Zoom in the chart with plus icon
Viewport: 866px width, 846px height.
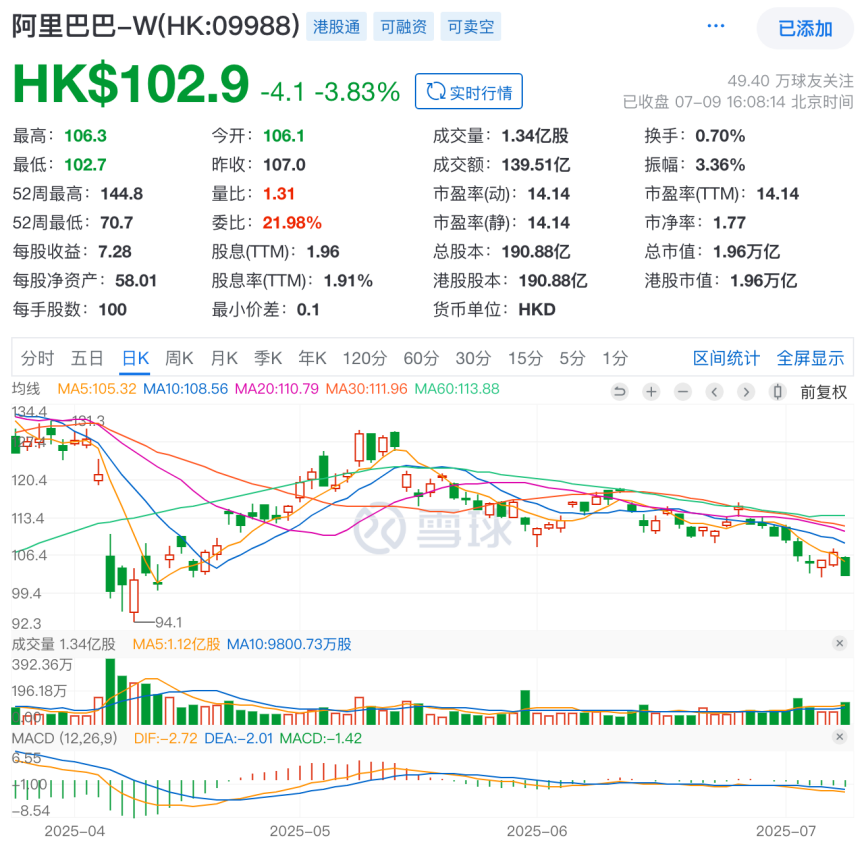click(651, 392)
